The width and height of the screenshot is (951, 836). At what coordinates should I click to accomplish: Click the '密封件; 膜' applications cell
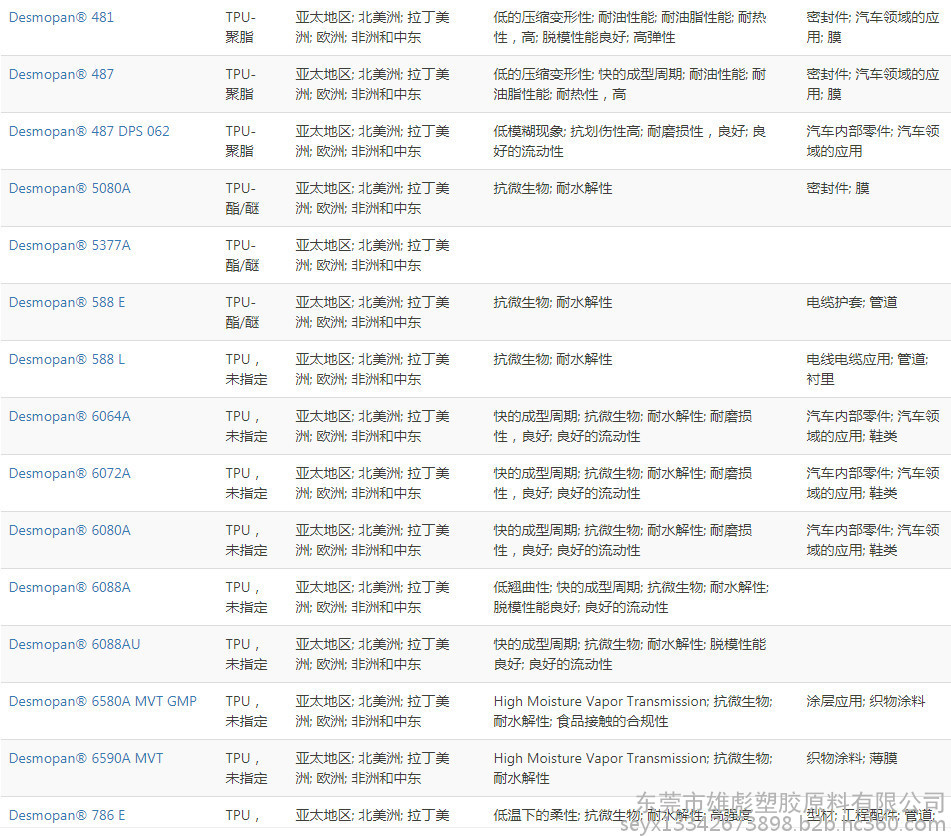[x=838, y=189]
